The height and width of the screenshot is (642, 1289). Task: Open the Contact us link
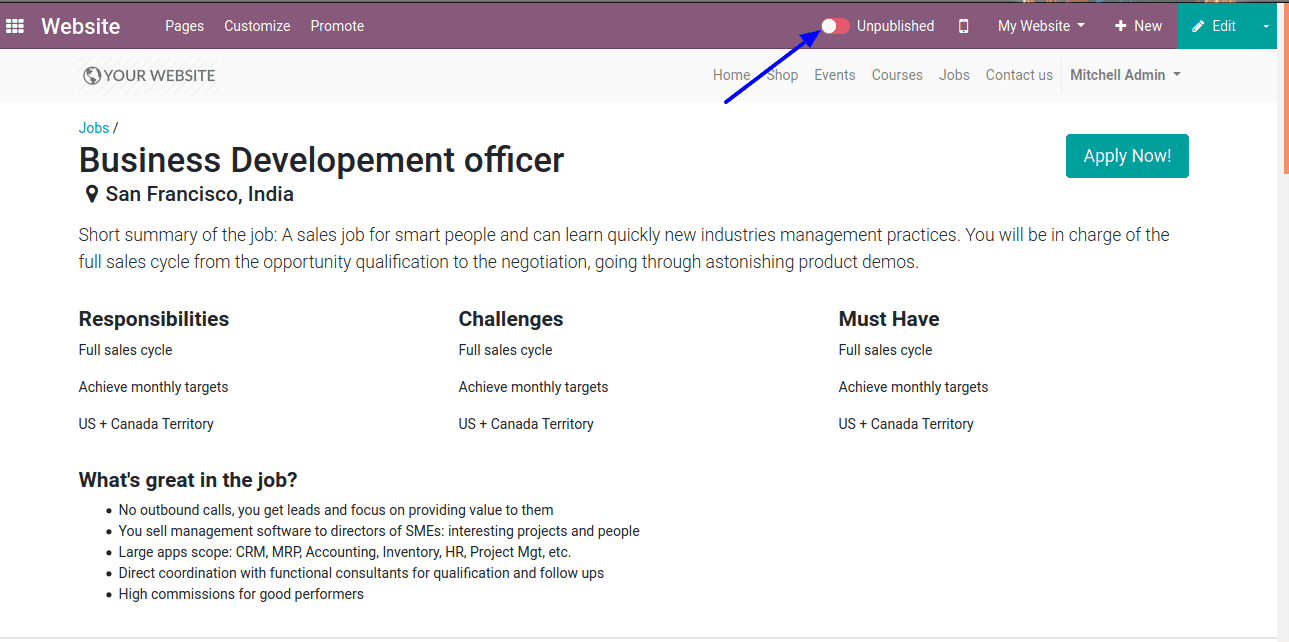pyautogui.click(x=1019, y=75)
